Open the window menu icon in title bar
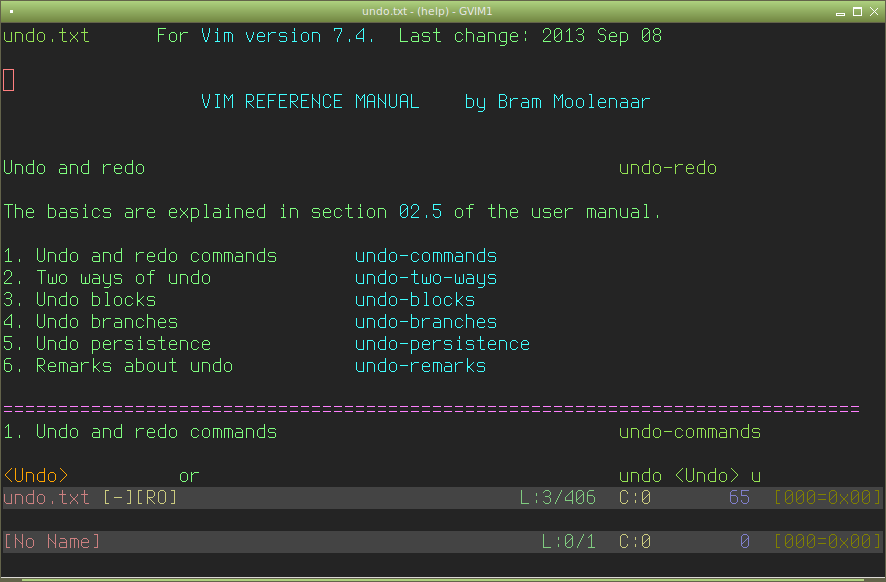This screenshot has width=886, height=582. tap(11, 10)
